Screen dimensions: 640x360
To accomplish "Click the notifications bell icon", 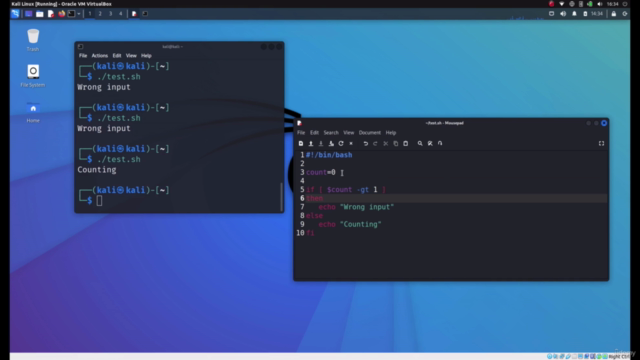I will tap(574, 13).
